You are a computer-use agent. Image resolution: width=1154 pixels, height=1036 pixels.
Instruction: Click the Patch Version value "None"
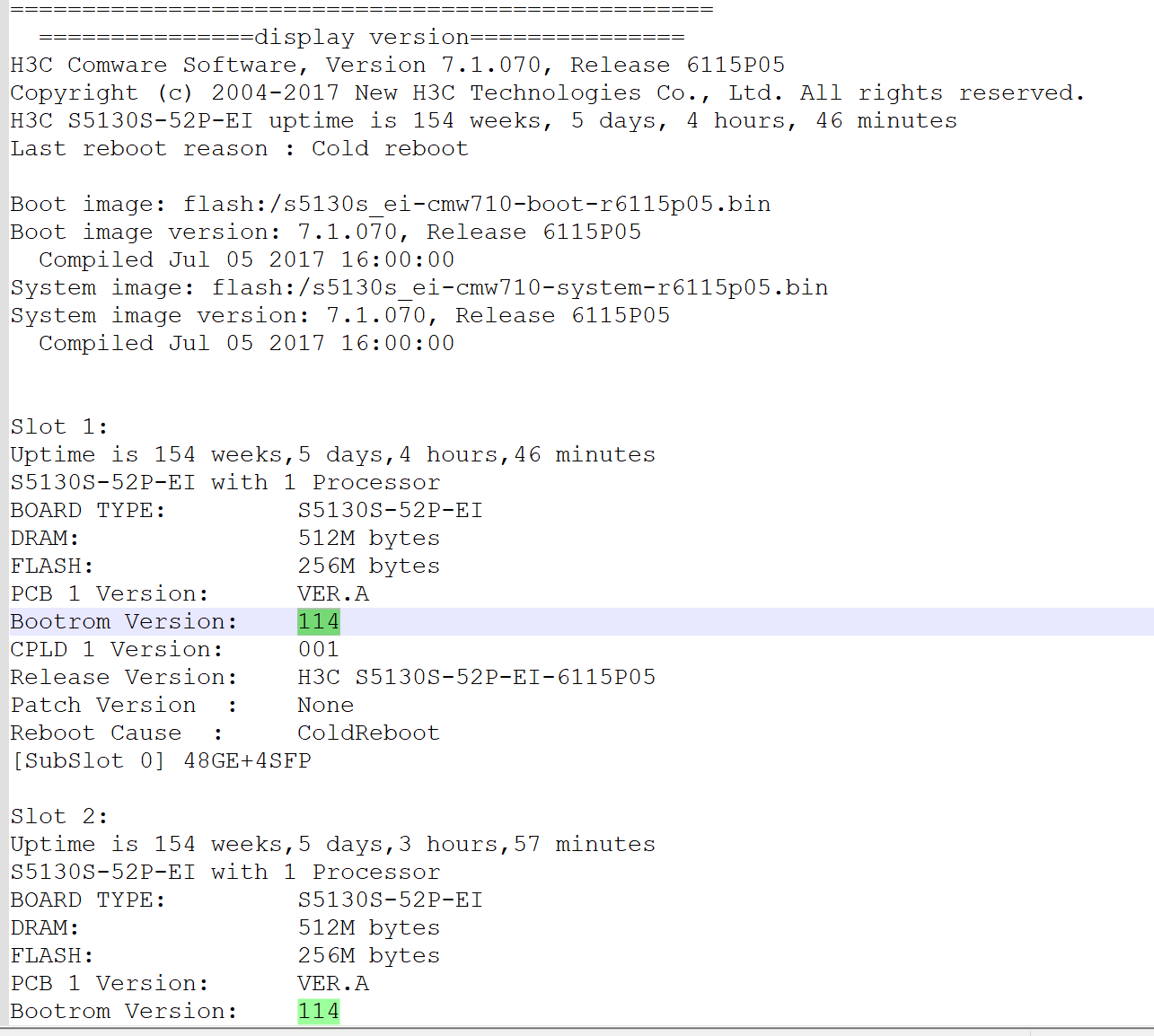tap(326, 706)
